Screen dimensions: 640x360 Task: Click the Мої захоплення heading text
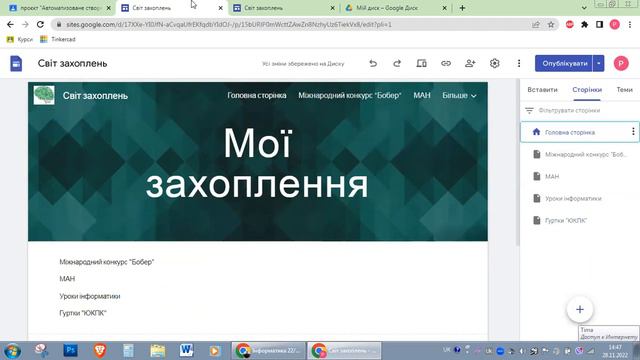point(257,163)
